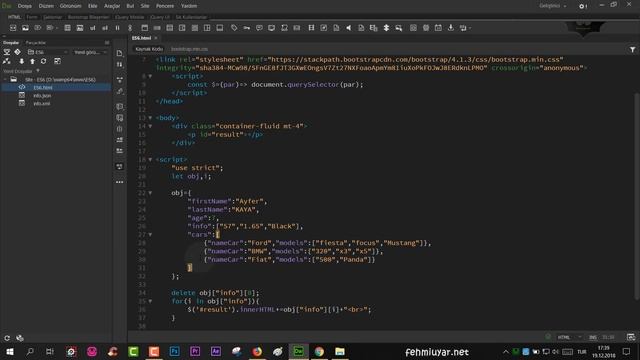Viewport: 640px width, 360px height.
Task: Close the ES6.html document tab
Action: pos(156,38)
